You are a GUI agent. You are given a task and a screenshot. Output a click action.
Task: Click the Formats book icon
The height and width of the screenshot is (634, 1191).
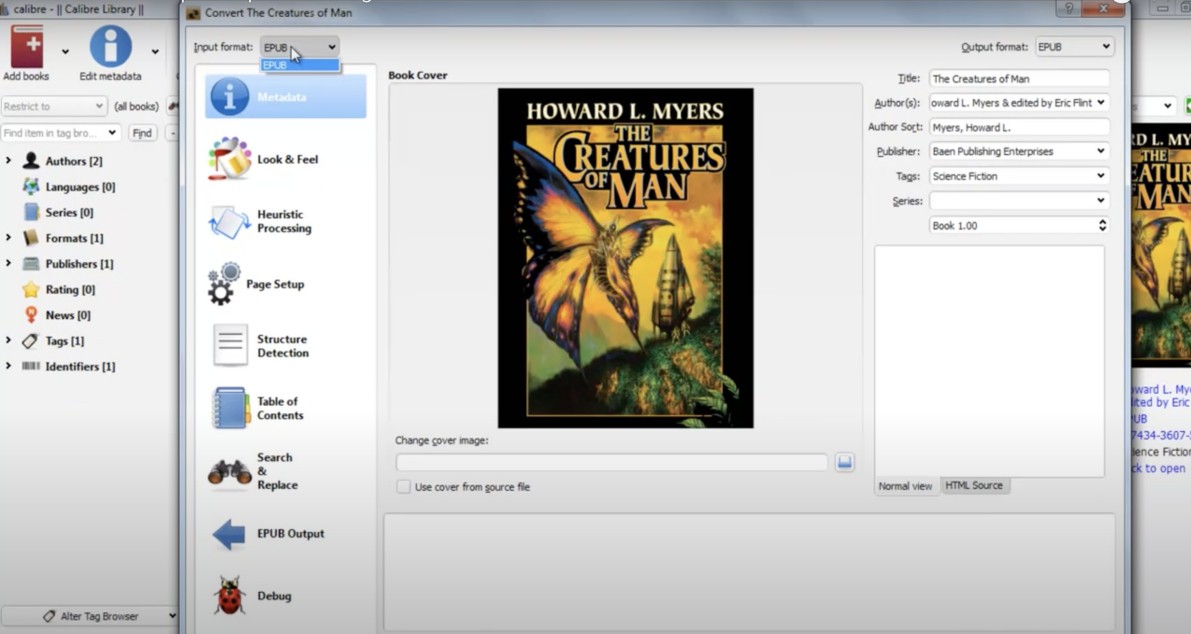pyautogui.click(x=31, y=238)
